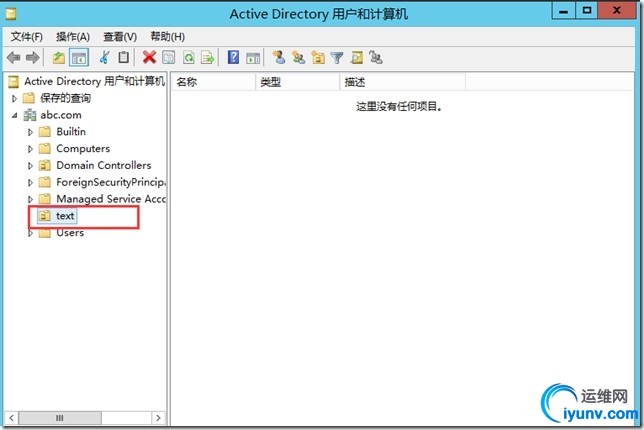The image size is (644, 430).
Task: Select 保存的查询 in the tree
Action: point(65,98)
